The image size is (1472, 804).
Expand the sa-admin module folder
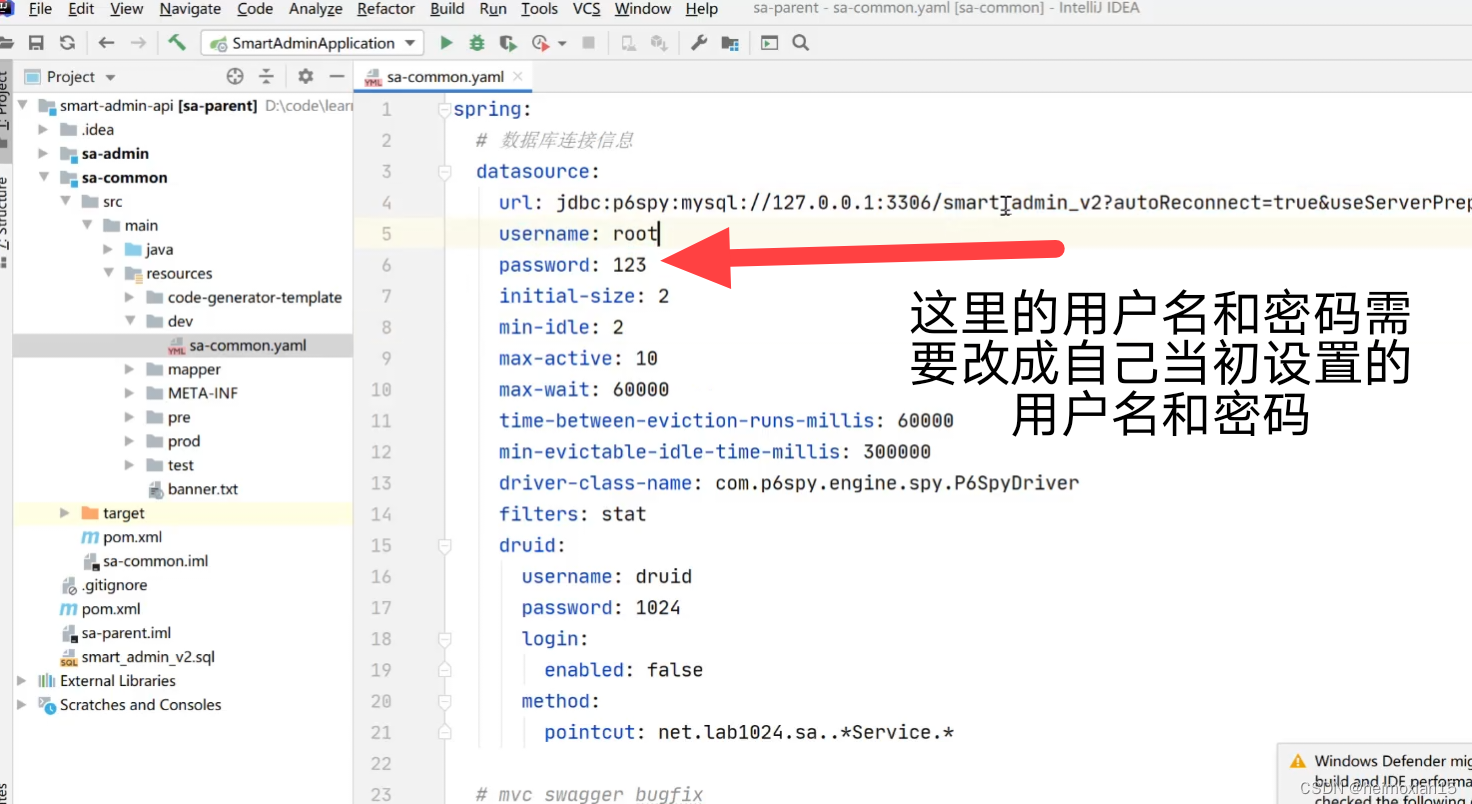[42, 154]
